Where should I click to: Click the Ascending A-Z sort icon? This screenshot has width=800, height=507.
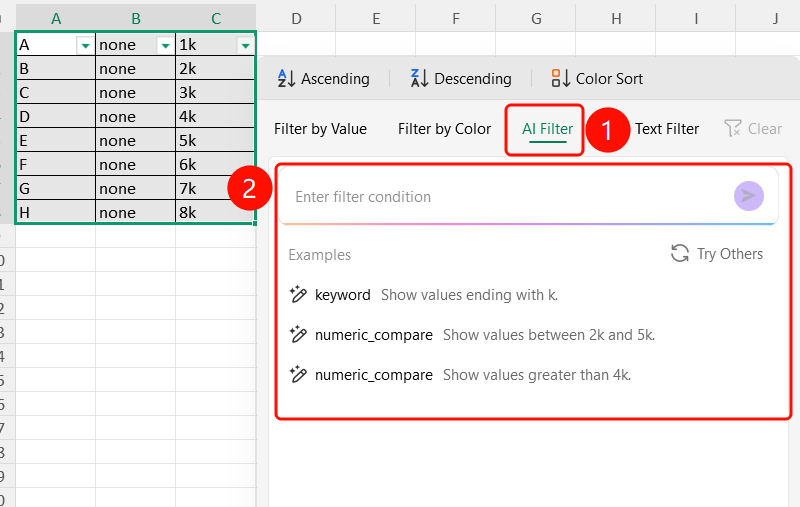coord(286,79)
